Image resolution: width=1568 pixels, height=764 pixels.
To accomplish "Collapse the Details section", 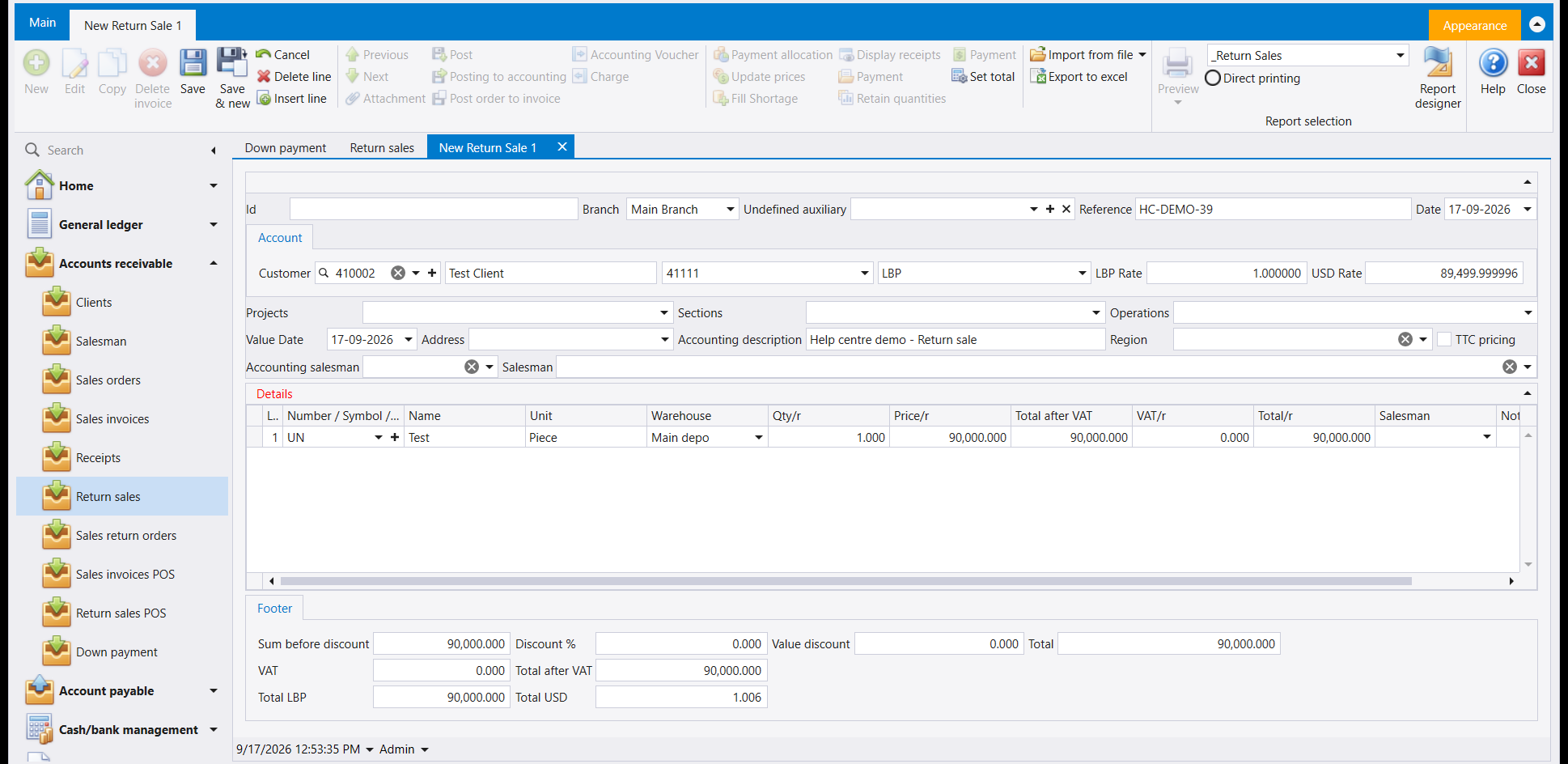I will pos(1528,394).
